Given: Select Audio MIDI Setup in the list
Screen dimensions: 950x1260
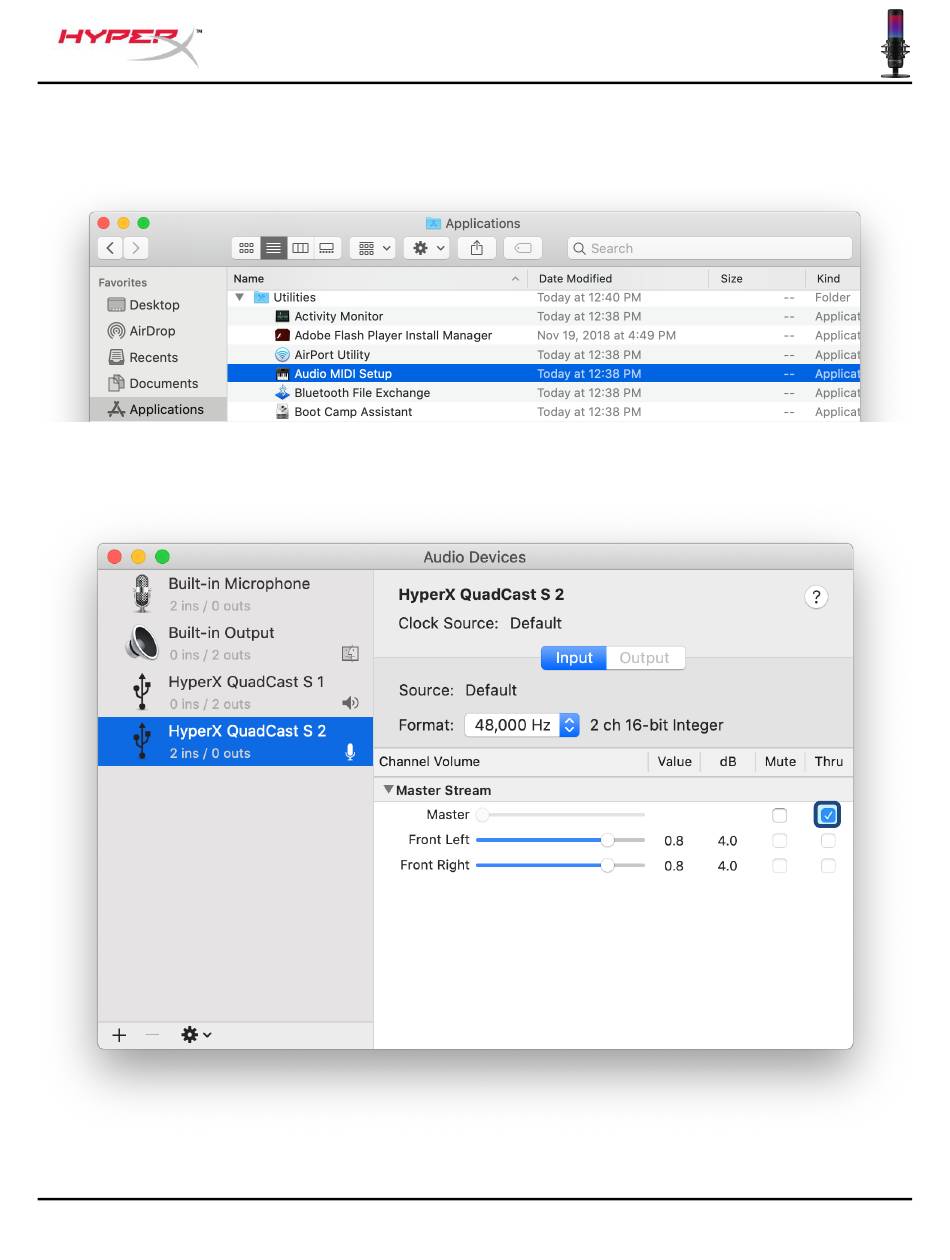Looking at the screenshot, I should [544, 373].
